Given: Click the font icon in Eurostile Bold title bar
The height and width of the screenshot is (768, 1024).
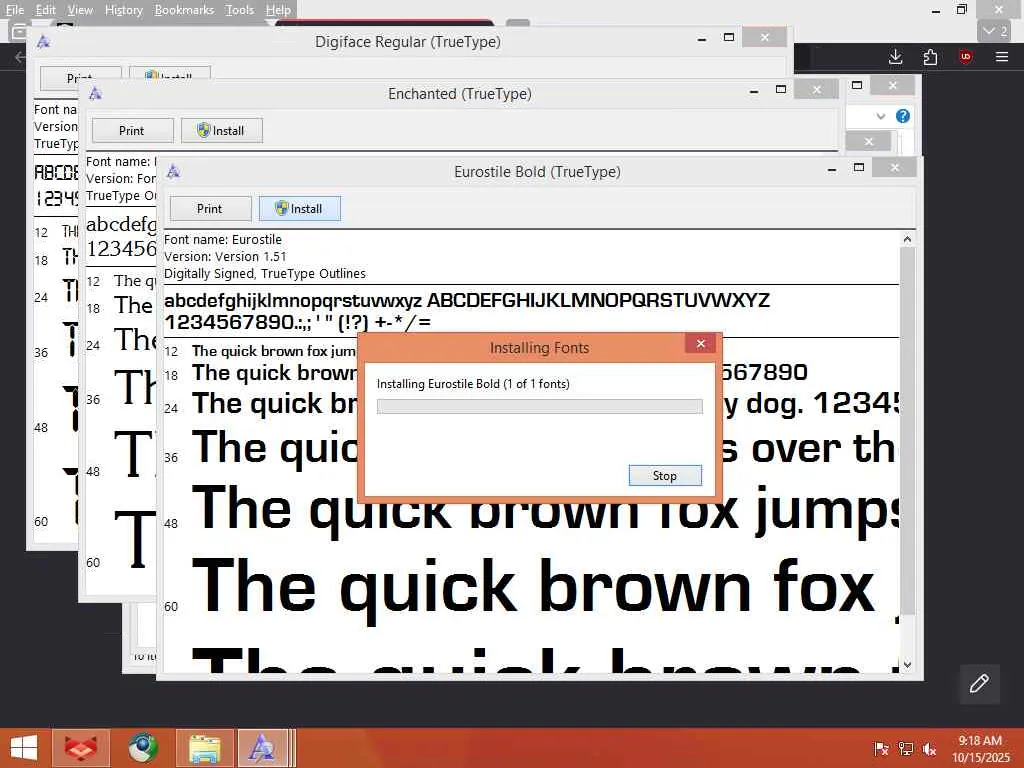Looking at the screenshot, I should click(x=173, y=171).
